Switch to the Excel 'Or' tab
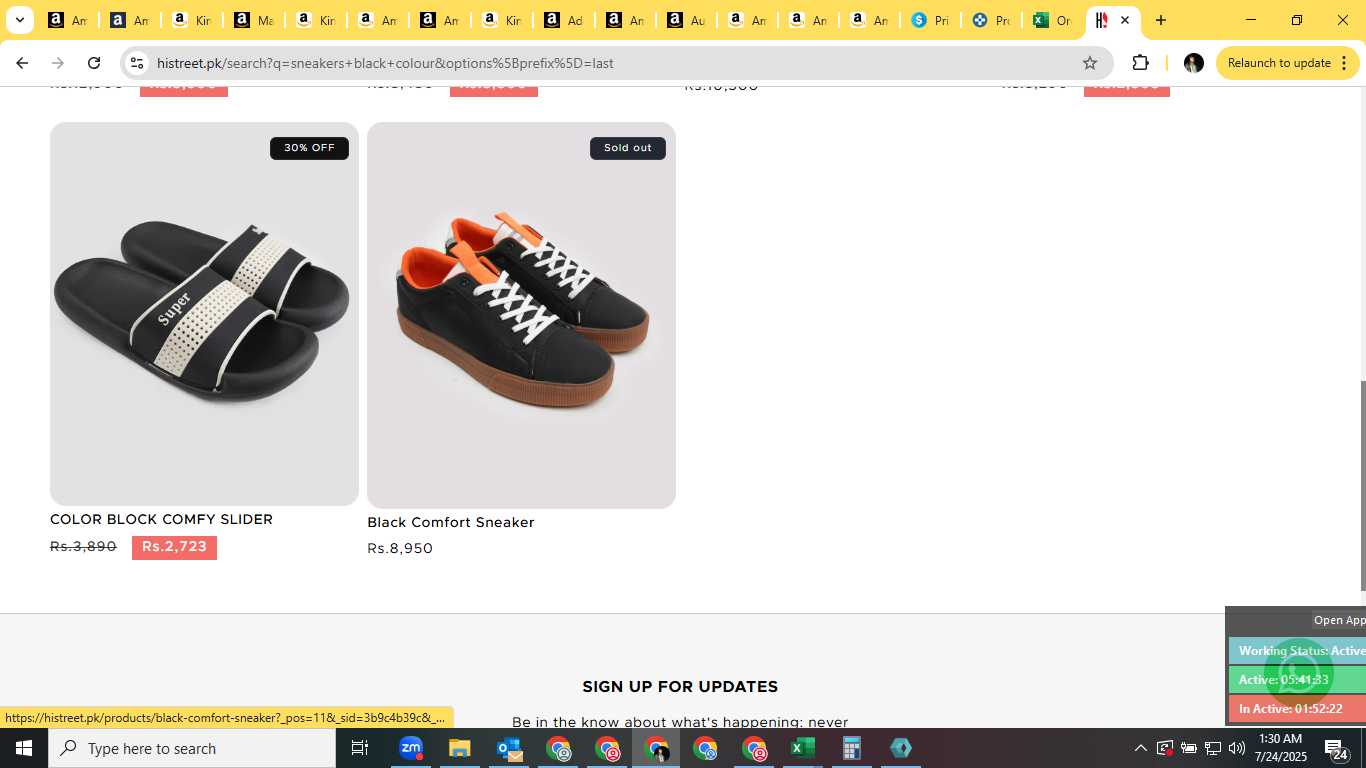Viewport: 1366px width, 768px height. [x=1052, y=20]
